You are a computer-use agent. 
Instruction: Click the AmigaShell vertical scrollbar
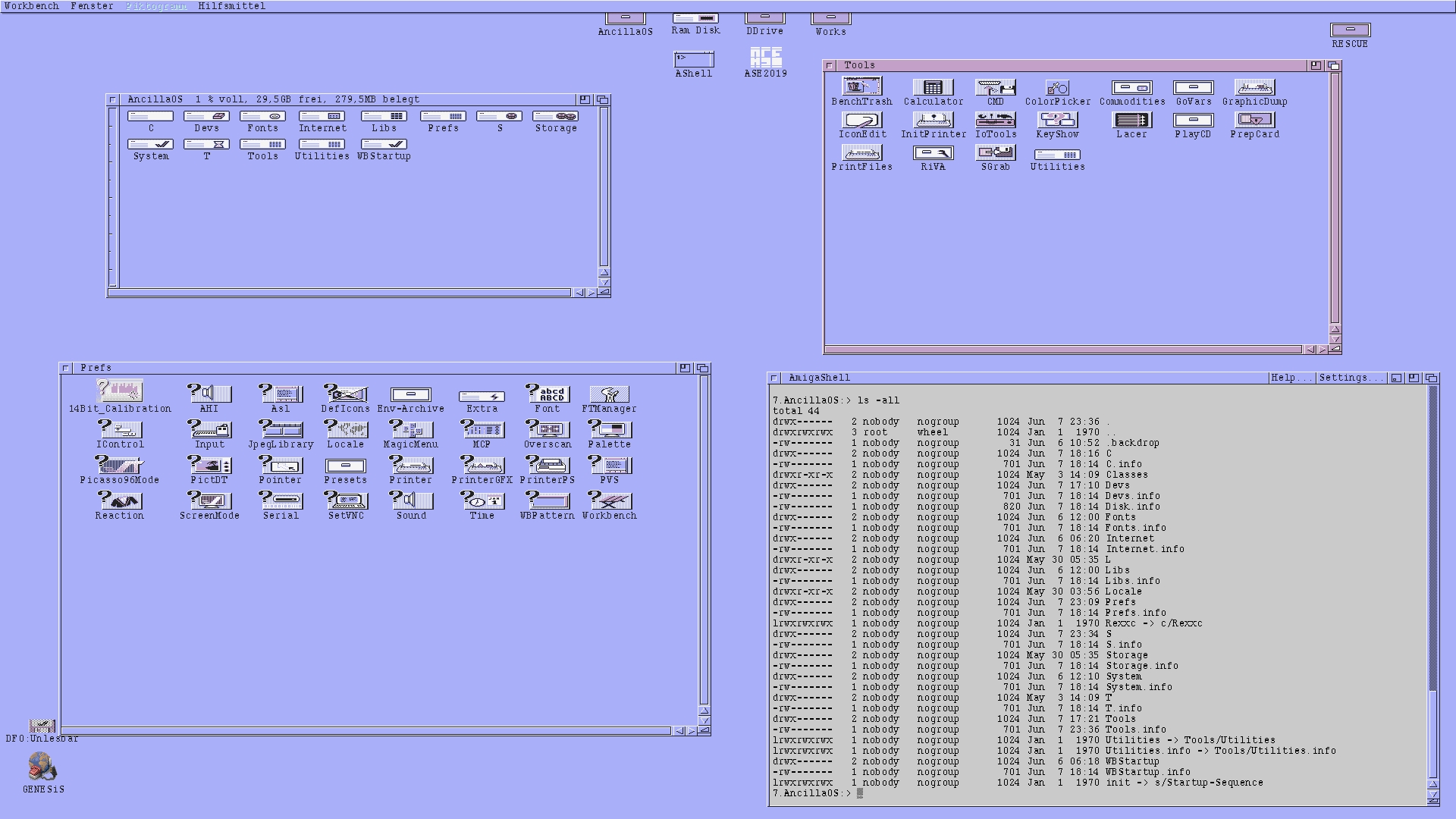(1432, 531)
